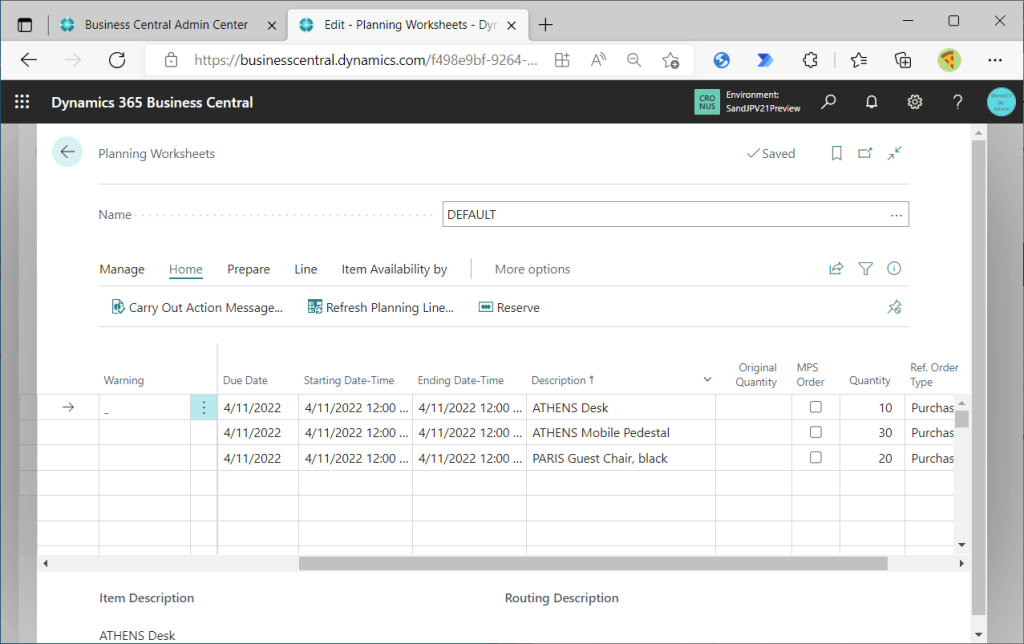The width and height of the screenshot is (1024, 644).
Task: Open the Prepare menu
Action: point(248,269)
